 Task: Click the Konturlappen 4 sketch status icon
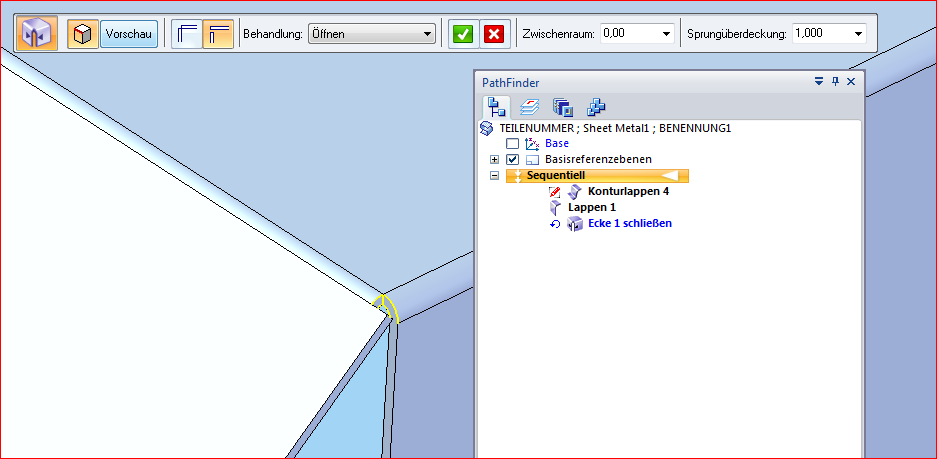(x=555, y=192)
